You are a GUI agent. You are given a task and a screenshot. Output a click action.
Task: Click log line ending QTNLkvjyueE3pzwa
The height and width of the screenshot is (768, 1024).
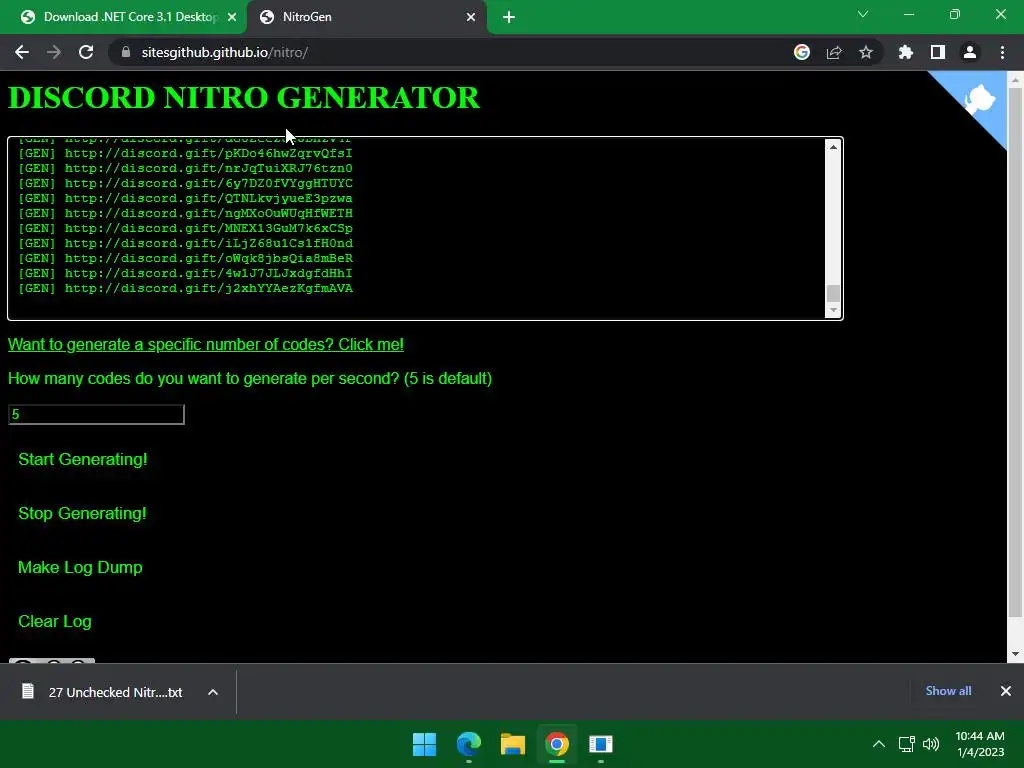pyautogui.click(x=185, y=199)
